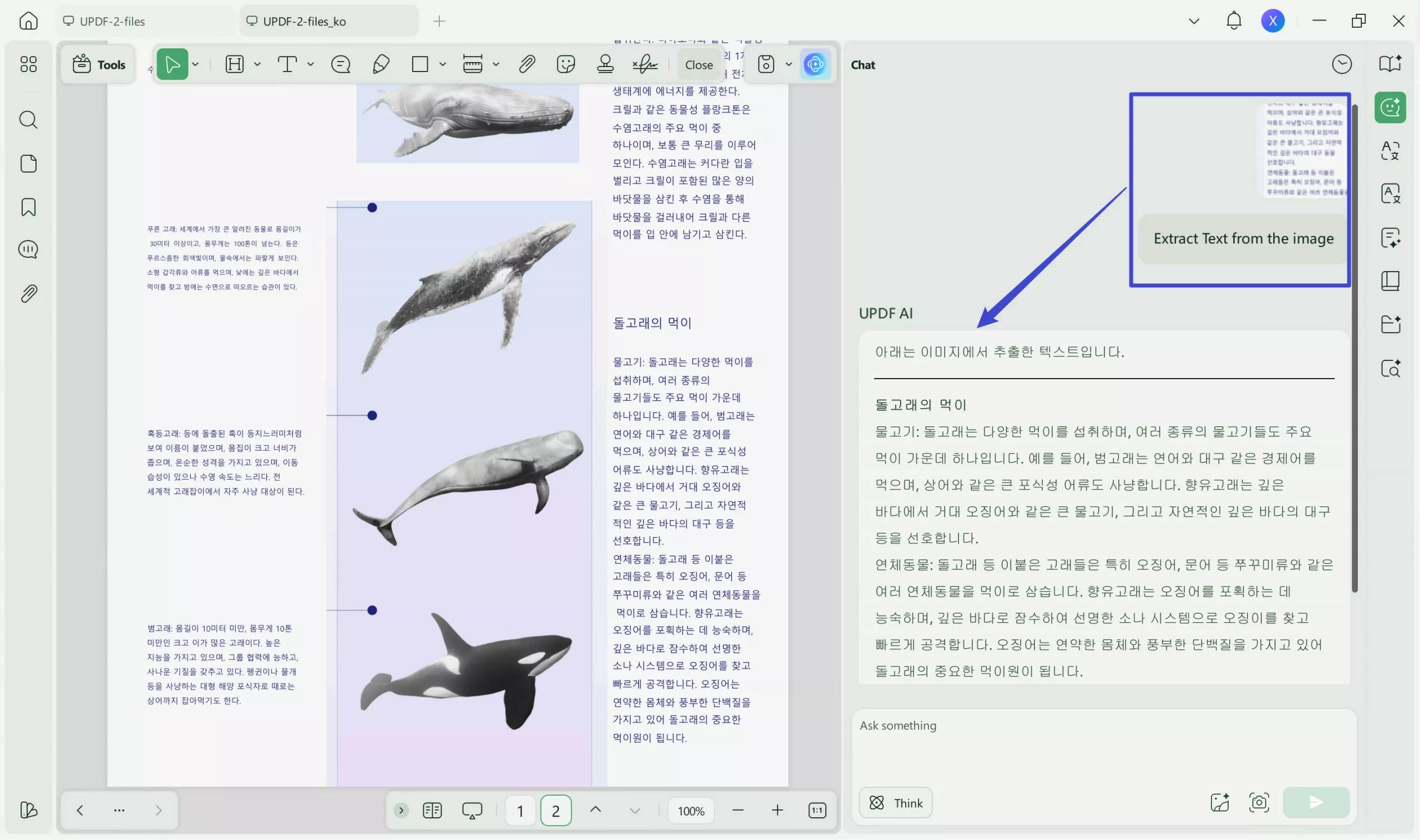Open the sticker tool
The height and width of the screenshot is (840, 1420).
click(566, 64)
